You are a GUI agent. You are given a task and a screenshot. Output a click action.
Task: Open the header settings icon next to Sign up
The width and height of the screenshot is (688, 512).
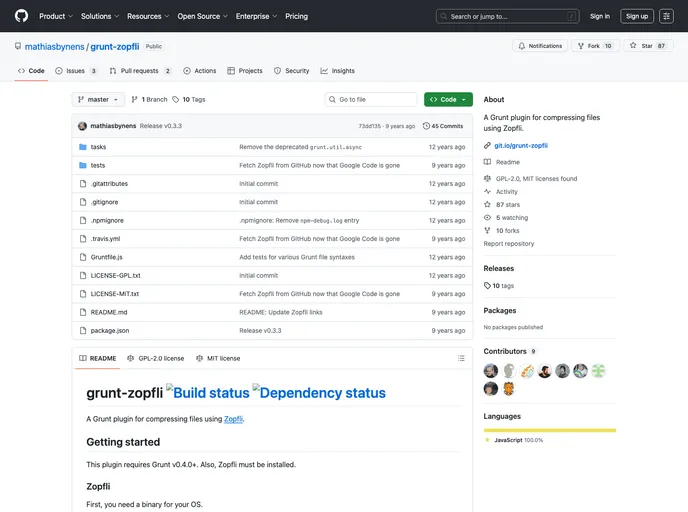coord(666,16)
